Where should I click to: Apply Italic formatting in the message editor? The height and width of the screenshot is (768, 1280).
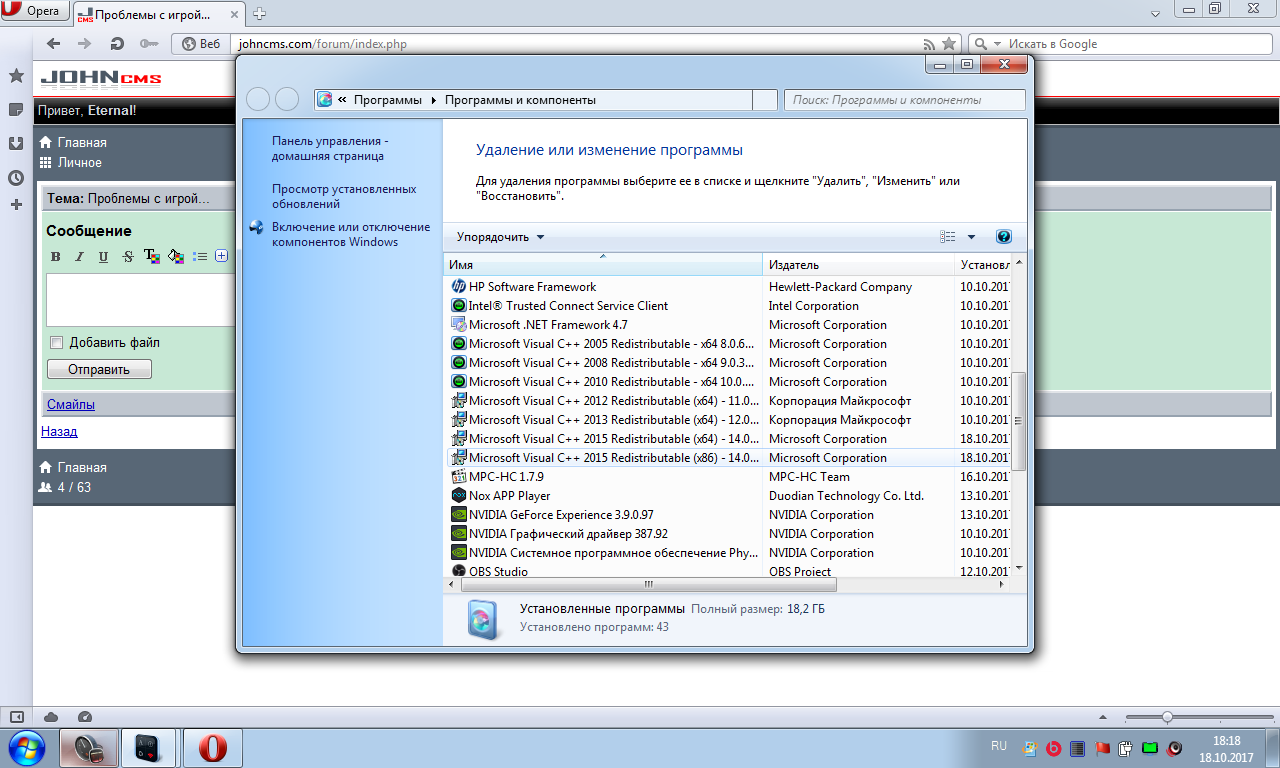click(x=80, y=257)
